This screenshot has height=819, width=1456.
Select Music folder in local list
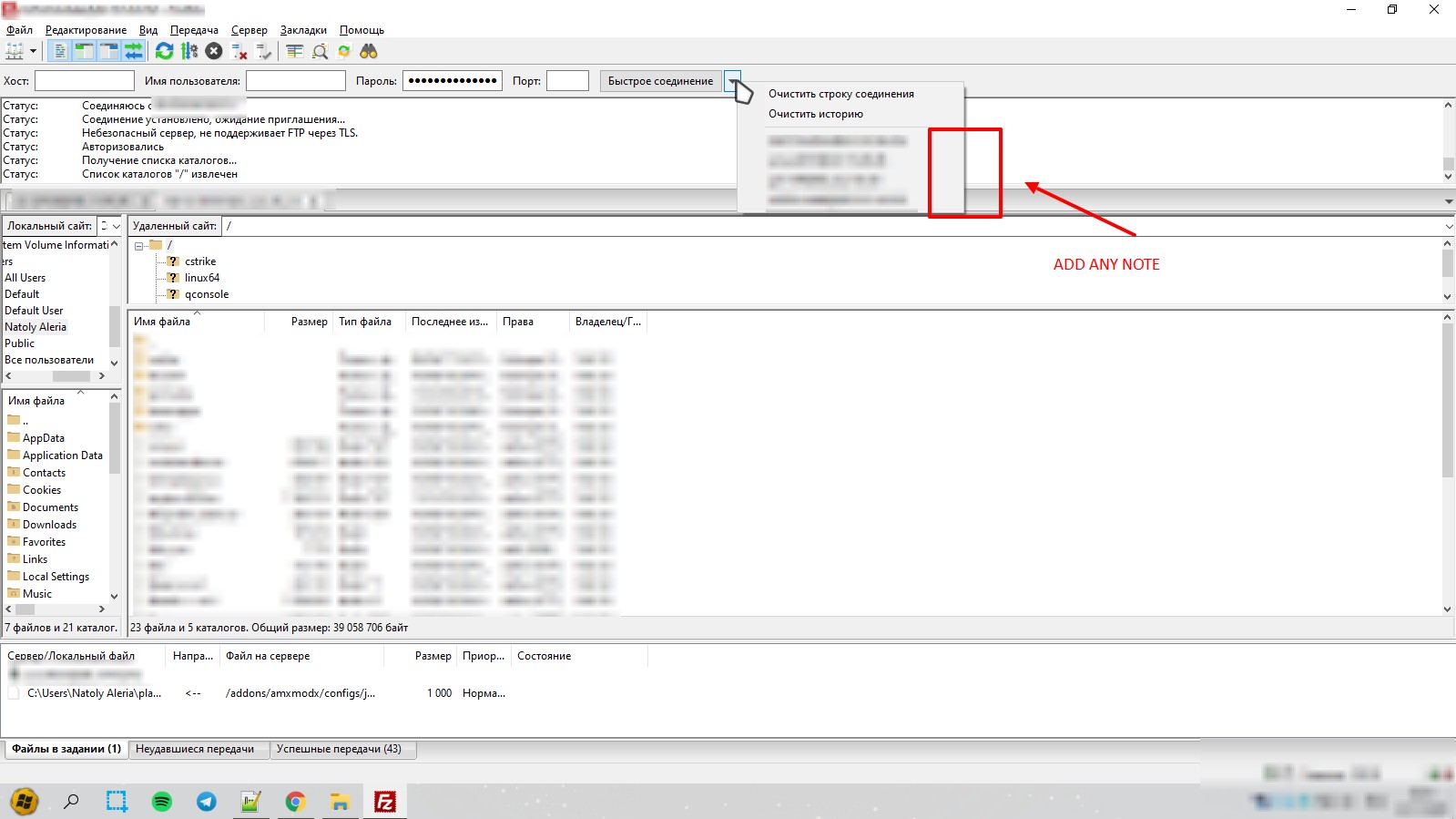[37, 594]
